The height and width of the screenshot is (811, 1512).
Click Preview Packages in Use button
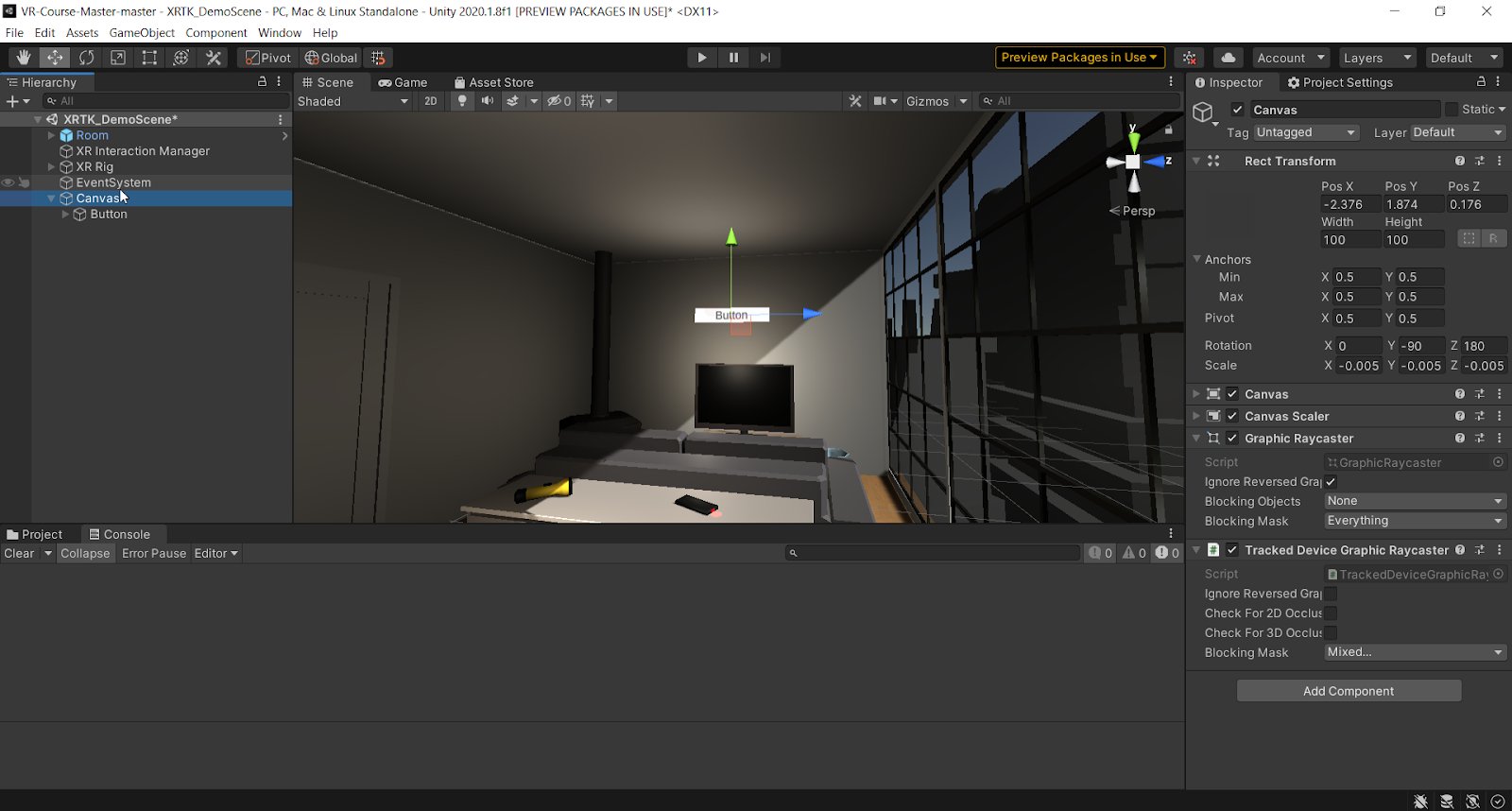point(1080,58)
